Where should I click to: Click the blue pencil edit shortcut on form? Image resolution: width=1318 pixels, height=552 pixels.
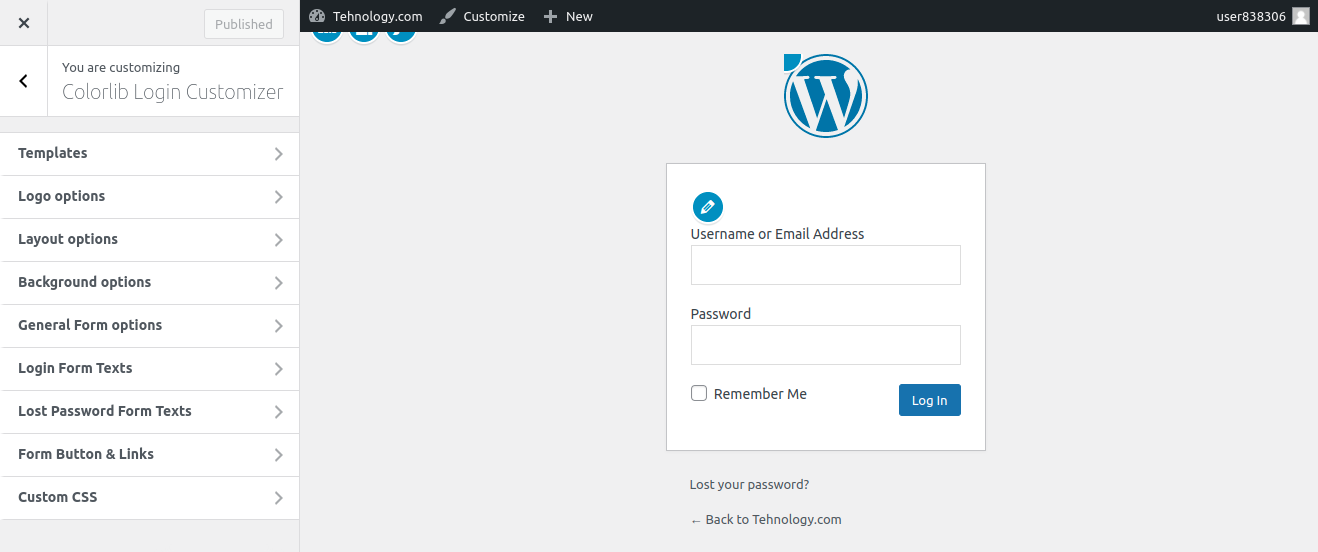[708, 207]
